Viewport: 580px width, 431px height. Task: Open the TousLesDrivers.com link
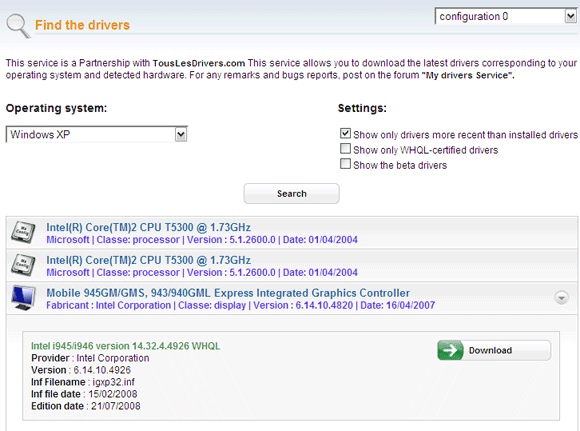click(199, 63)
